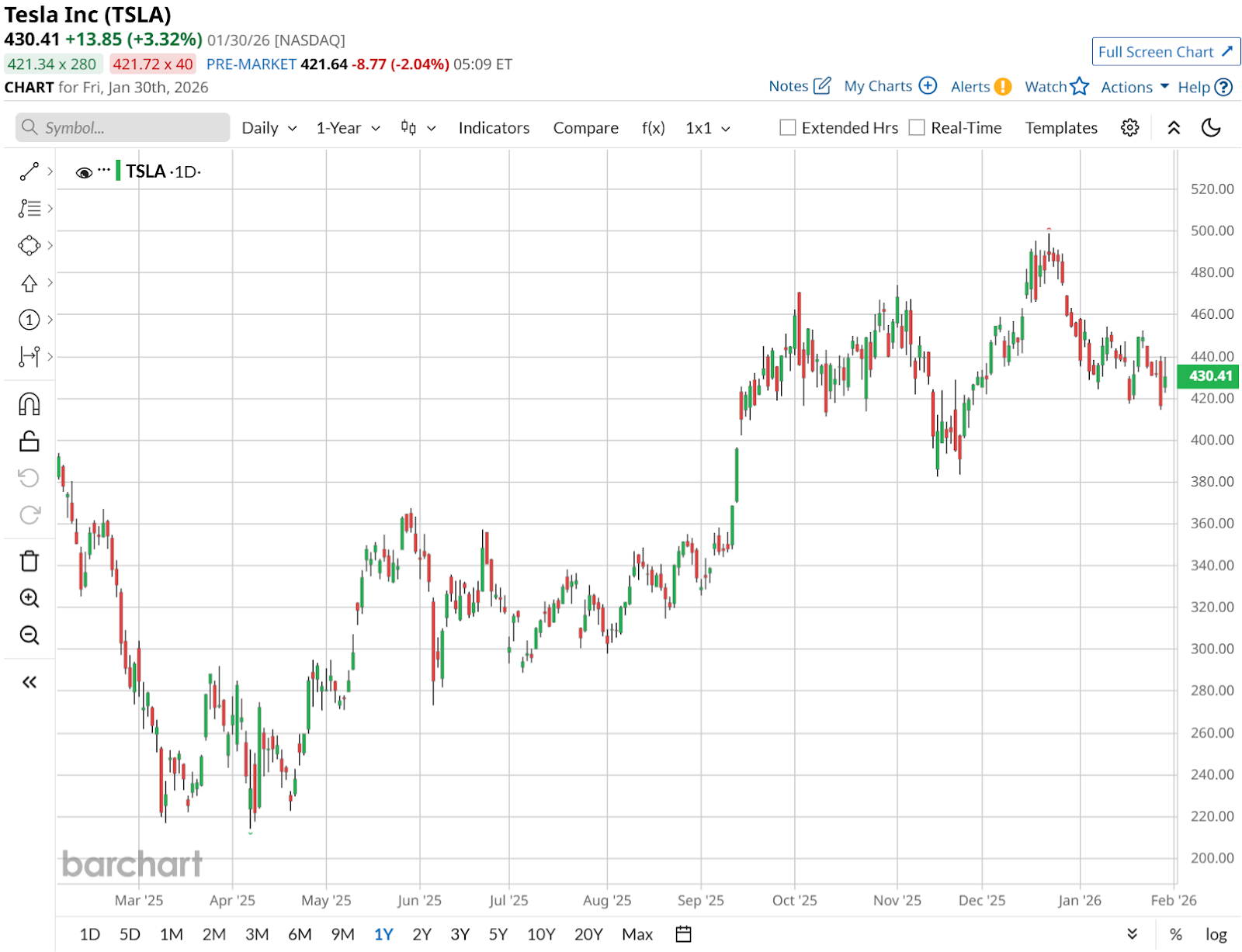Enable the Extended Hrs checkbox
Image resolution: width=1242 pixels, height=952 pixels.
click(x=788, y=128)
